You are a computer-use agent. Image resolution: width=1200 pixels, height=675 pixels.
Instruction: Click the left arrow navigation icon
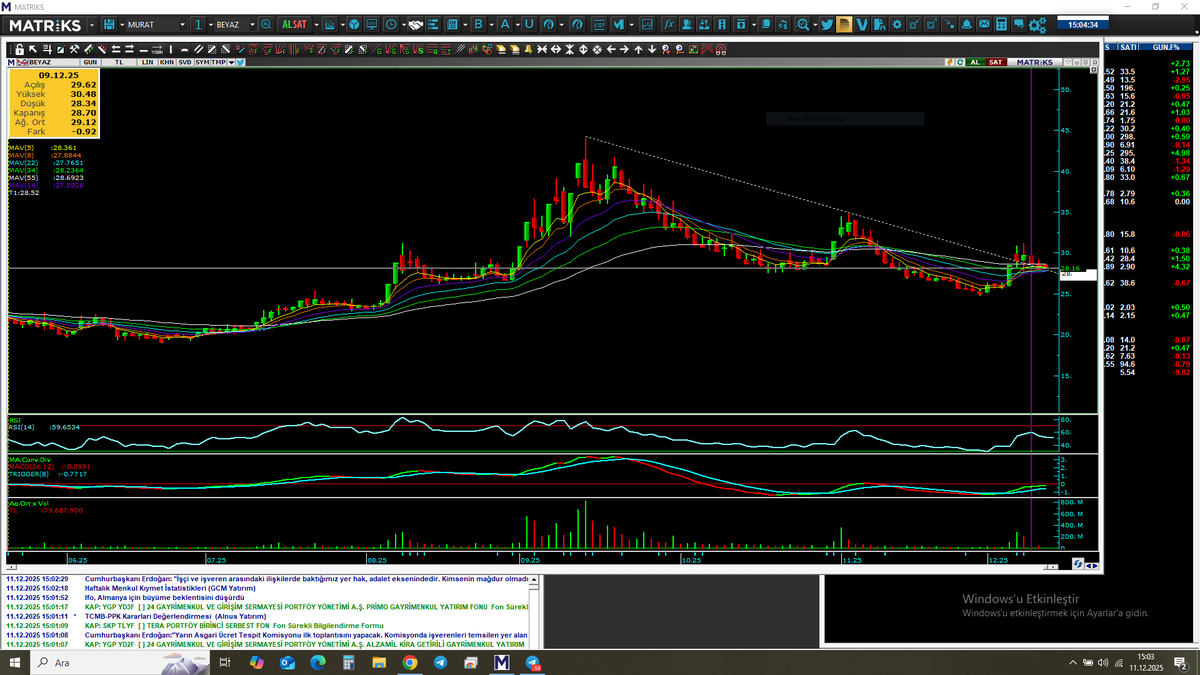pos(611,49)
